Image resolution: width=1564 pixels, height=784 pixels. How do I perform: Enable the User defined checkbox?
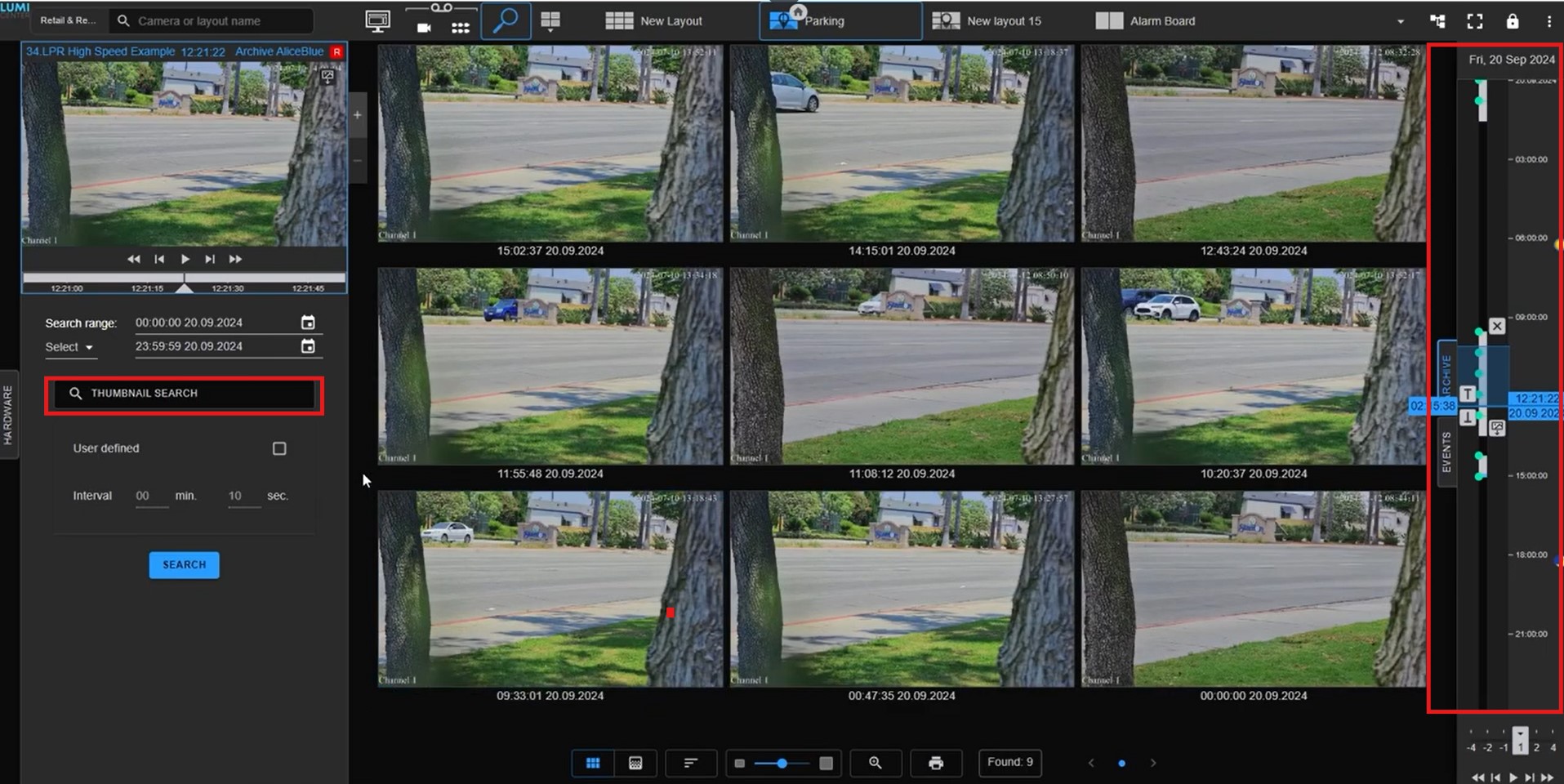tap(279, 448)
